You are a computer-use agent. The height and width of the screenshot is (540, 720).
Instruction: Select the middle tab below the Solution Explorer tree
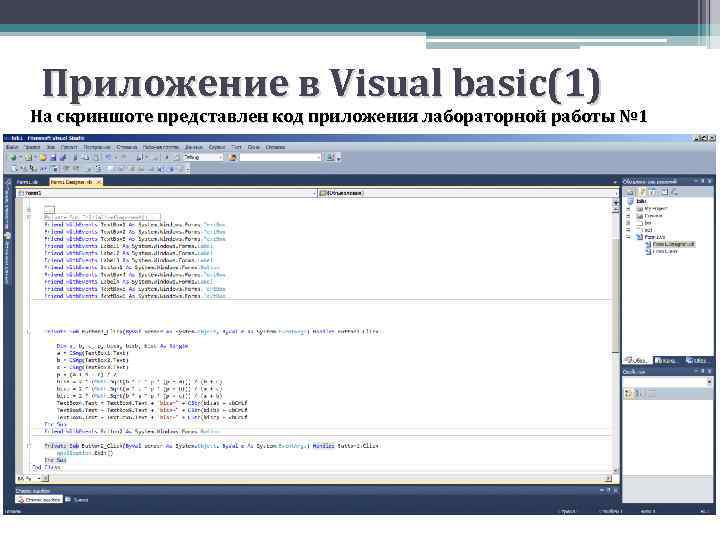point(665,360)
